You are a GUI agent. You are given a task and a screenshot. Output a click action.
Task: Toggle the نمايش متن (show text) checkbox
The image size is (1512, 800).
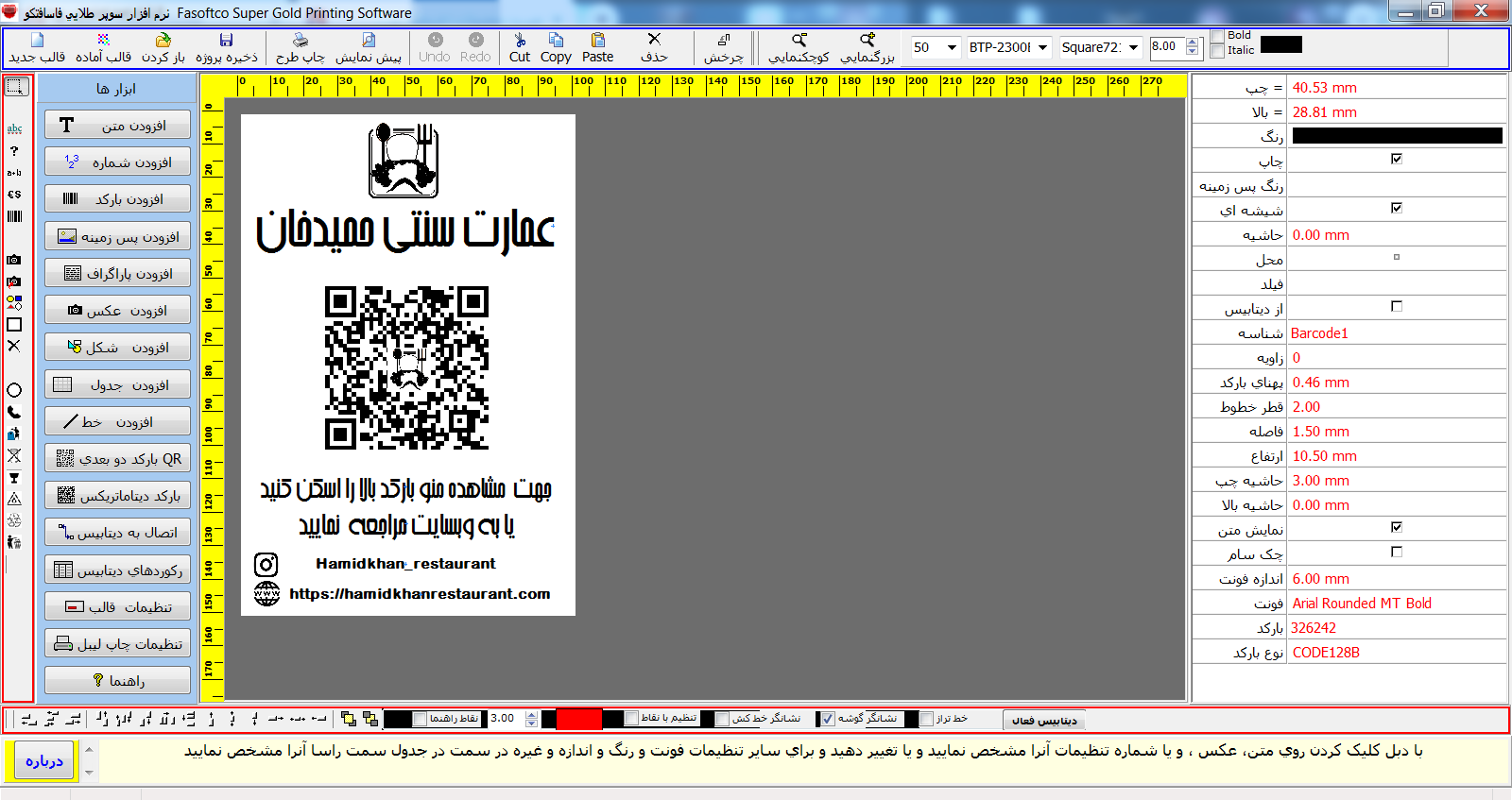coord(1397,527)
